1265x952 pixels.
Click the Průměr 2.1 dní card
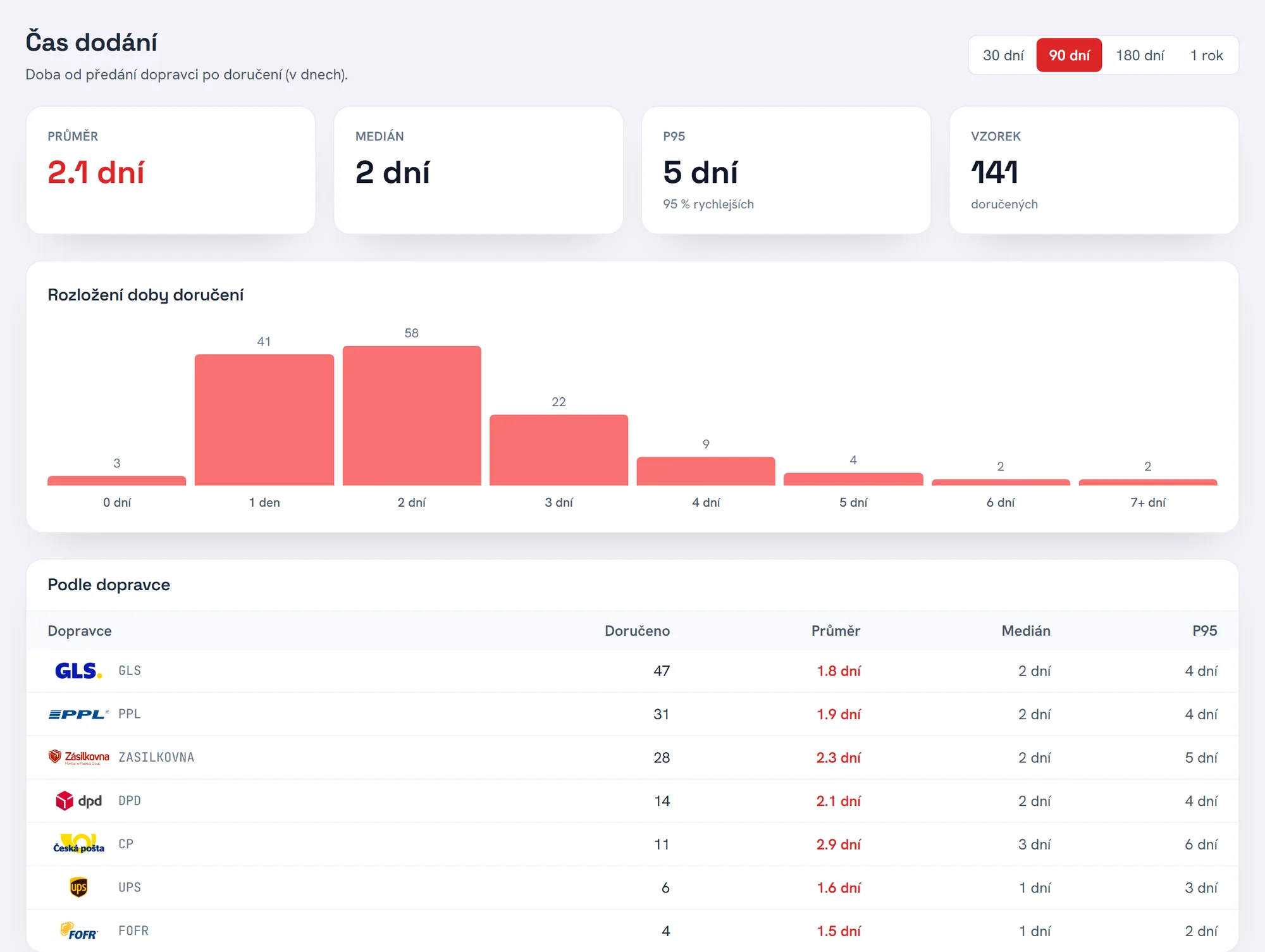171,170
